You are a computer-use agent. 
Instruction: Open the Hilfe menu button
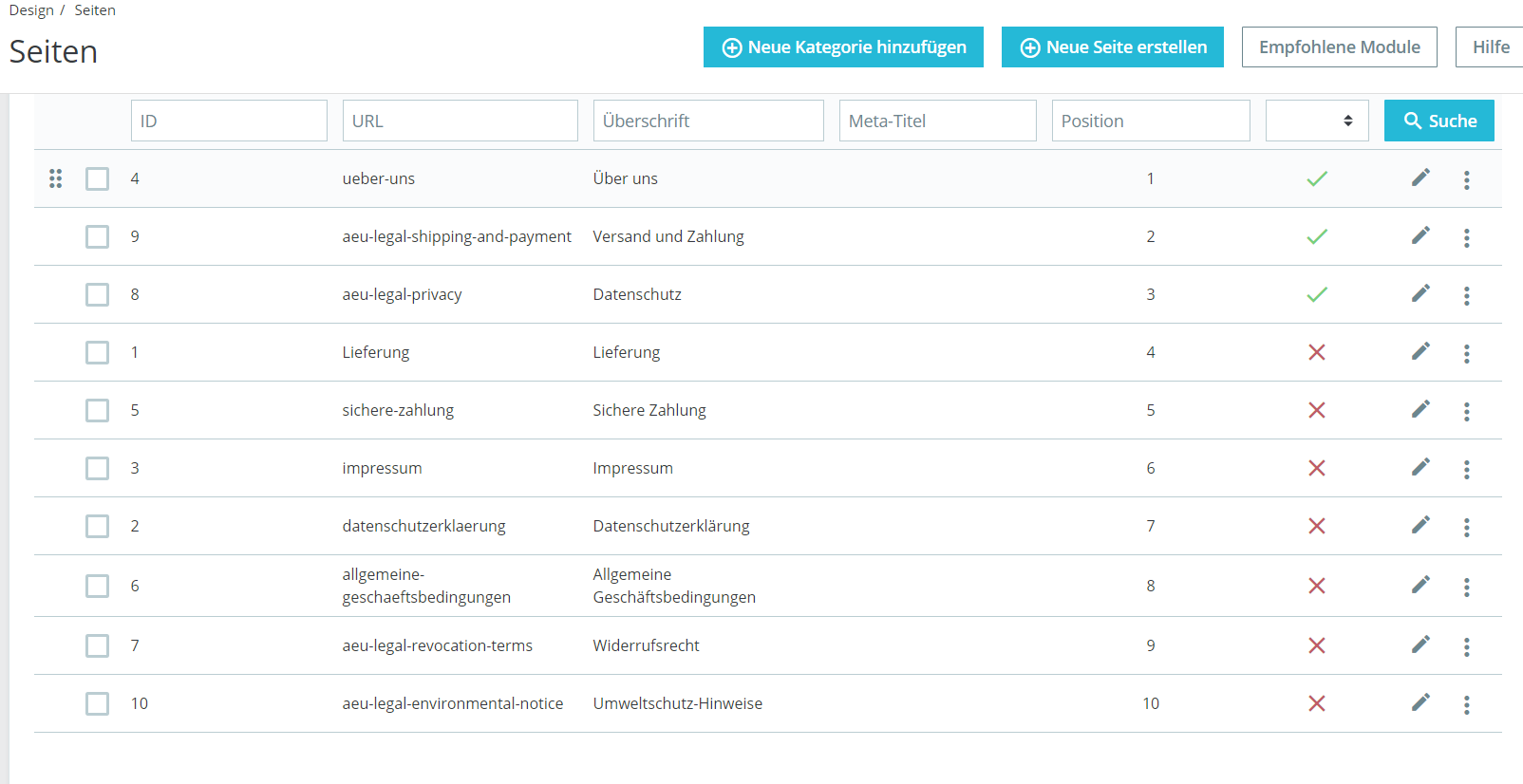pos(1490,47)
